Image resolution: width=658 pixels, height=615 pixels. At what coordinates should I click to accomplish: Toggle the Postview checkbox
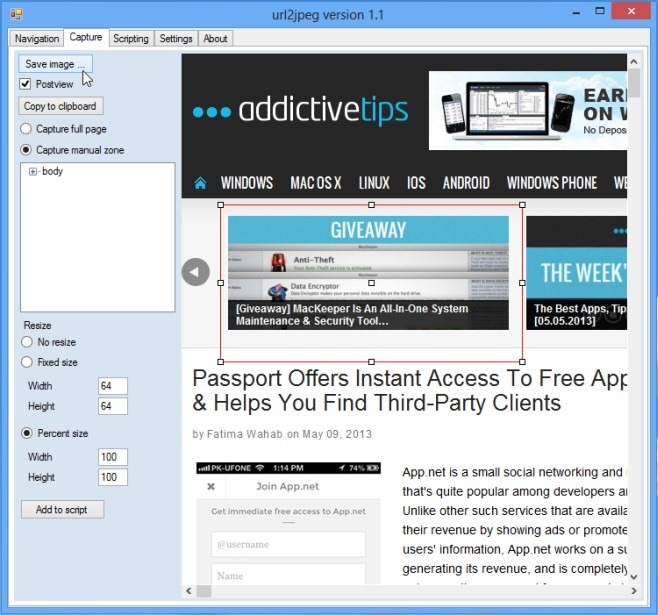pyautogui.click(x=25, y=84)
